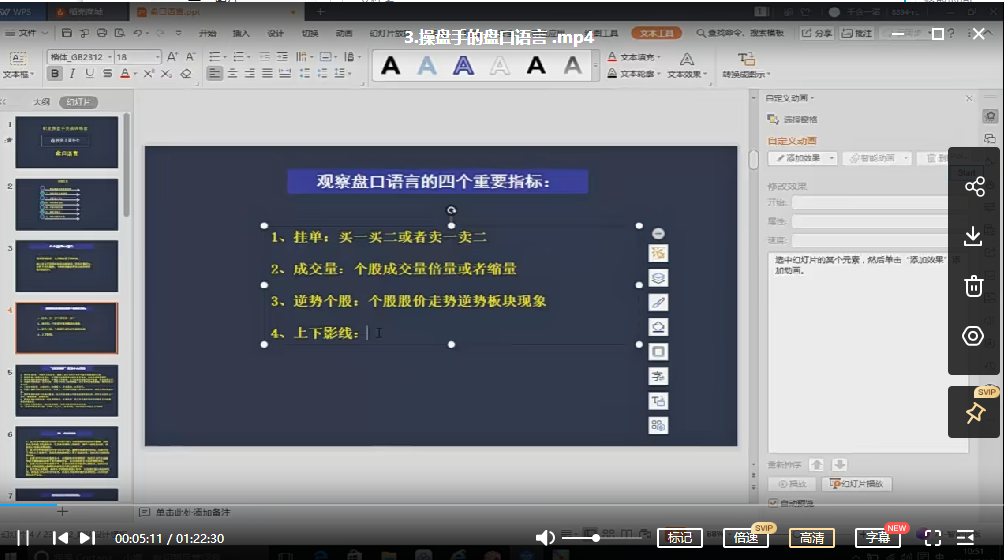Toggle Italic formatting in WPS ribbon
Viewport: 1004px width, 560px height.
coord(72,74)
